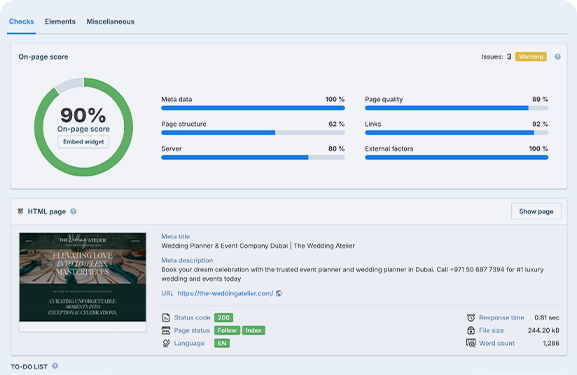Screen dimensions: 577x375
Task: Click the Word count icon
Action: [x=471, y=343]
